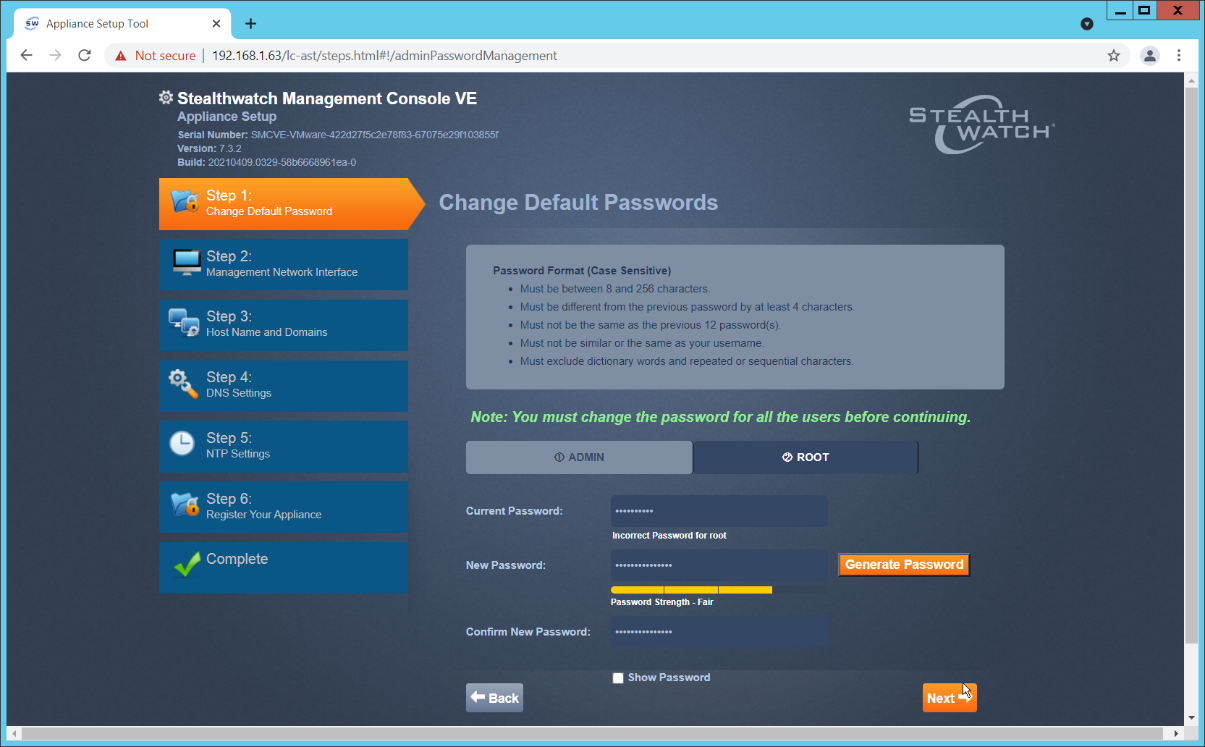
Task: Click Generate Password
Action: (x=903, y=564)
